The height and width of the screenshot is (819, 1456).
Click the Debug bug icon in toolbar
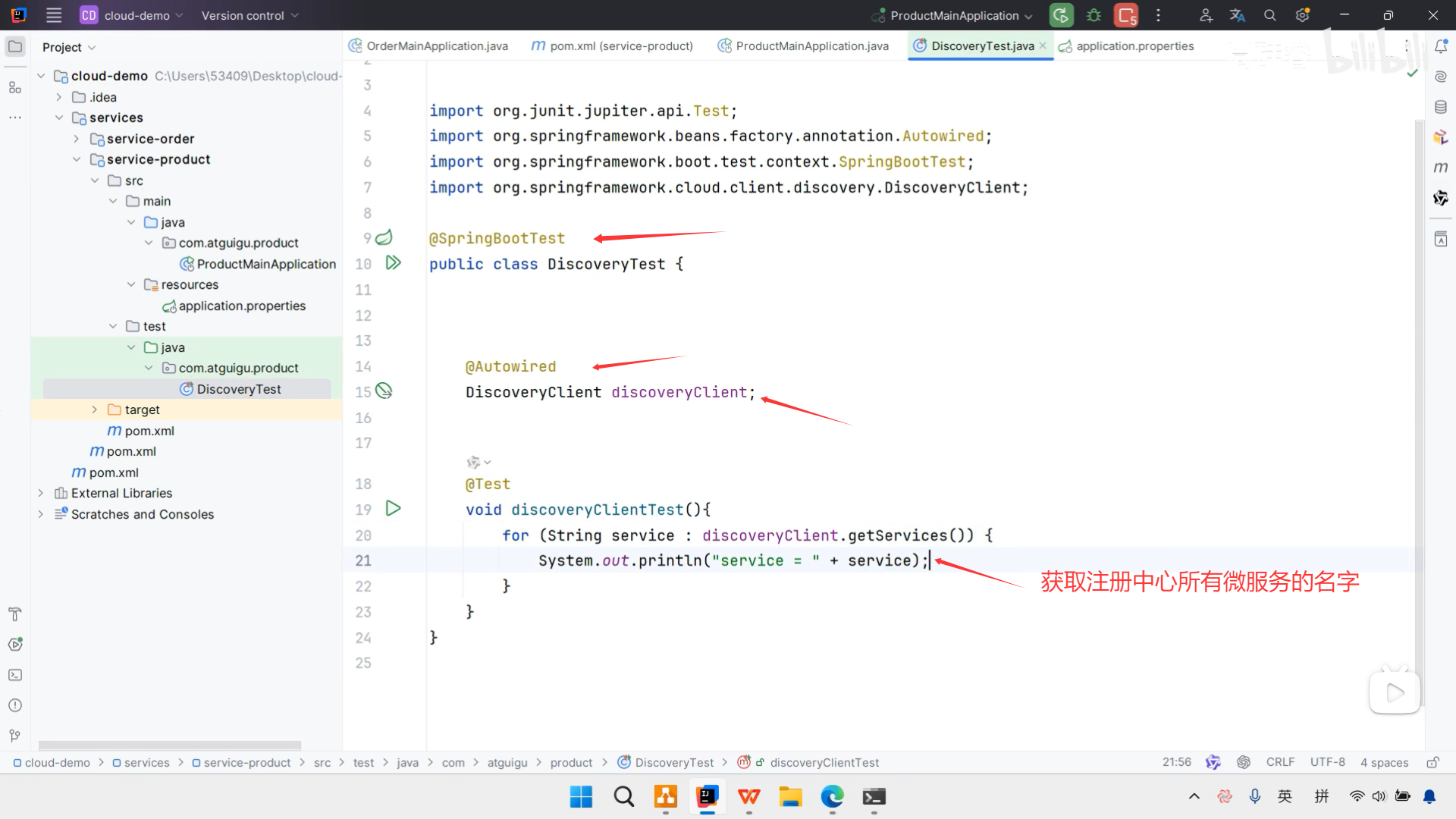pyautogui.click(x=1094, y=15)
